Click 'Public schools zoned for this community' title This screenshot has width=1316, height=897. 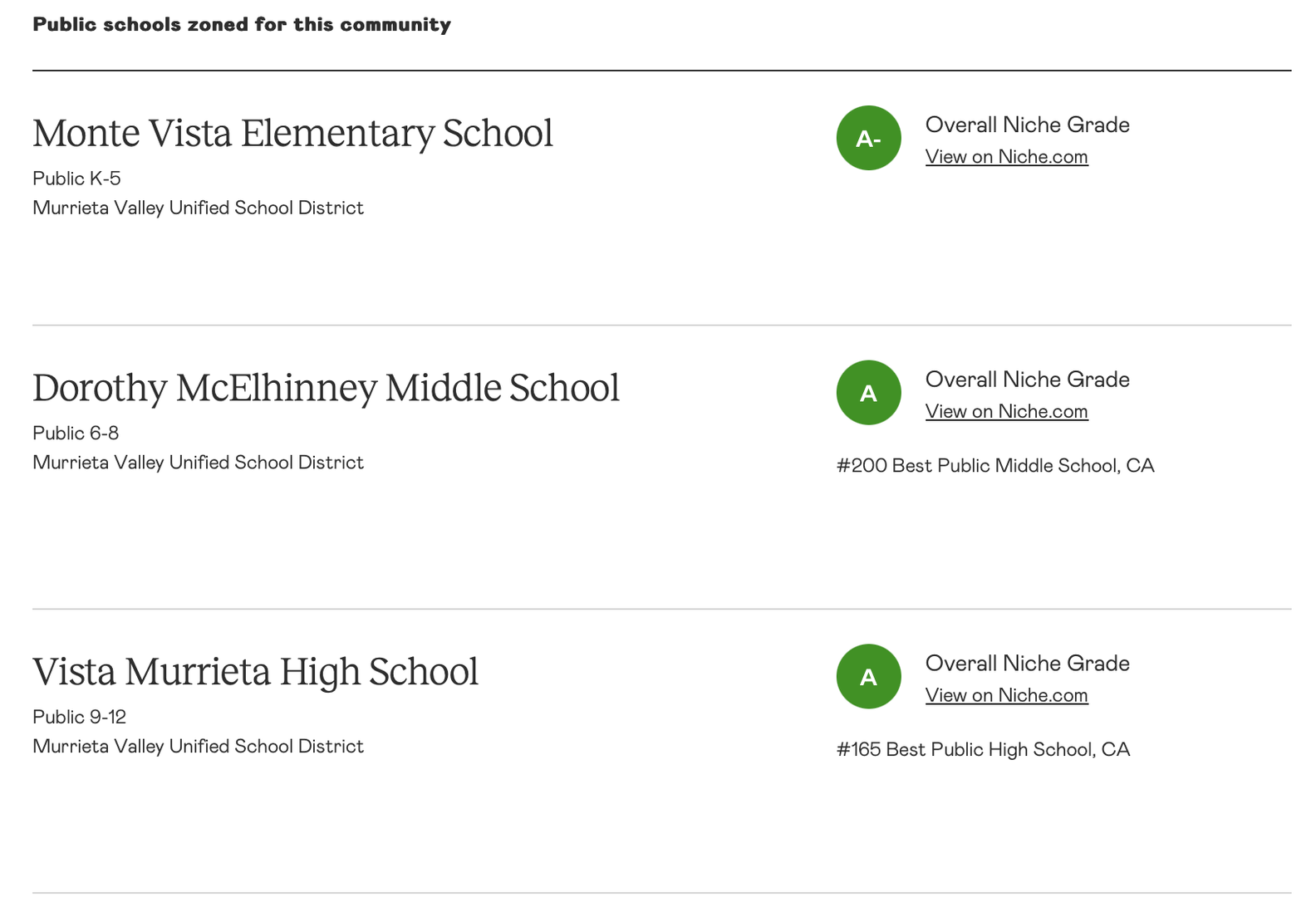point(242,25)
